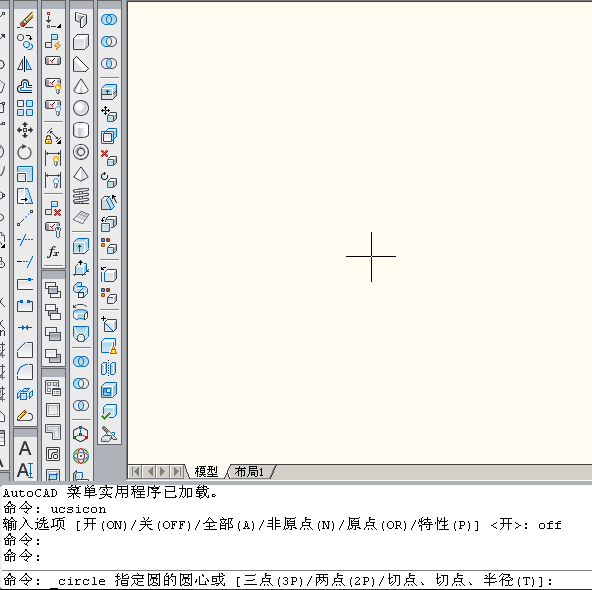Open the fx Parameters Manager
The width and height of the screenshot is (592, 590).
[x=53, y=252]
